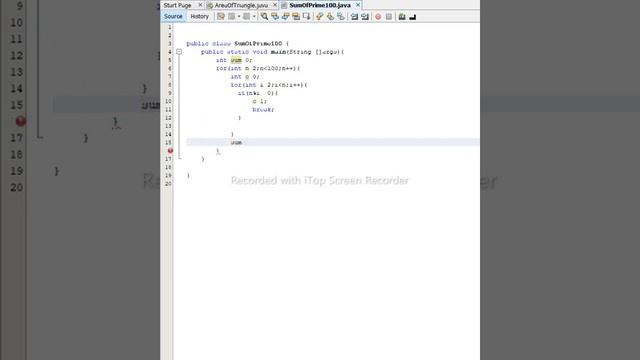This screenshot has width=640, height=360.
Task: Click line number 20 in the gutter
Action: [168, 184]
